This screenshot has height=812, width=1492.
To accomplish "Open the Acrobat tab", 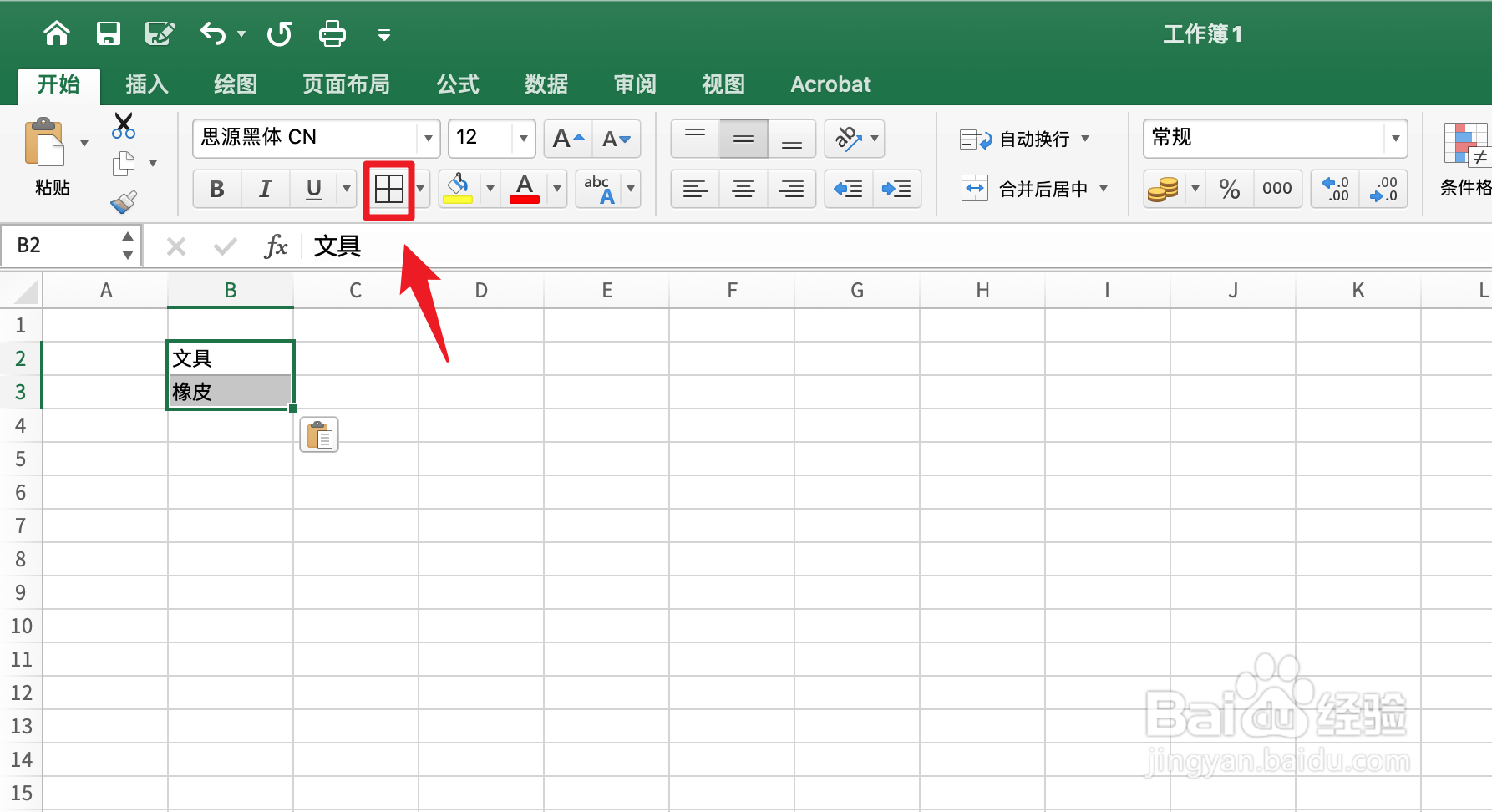I will (830, 84).
